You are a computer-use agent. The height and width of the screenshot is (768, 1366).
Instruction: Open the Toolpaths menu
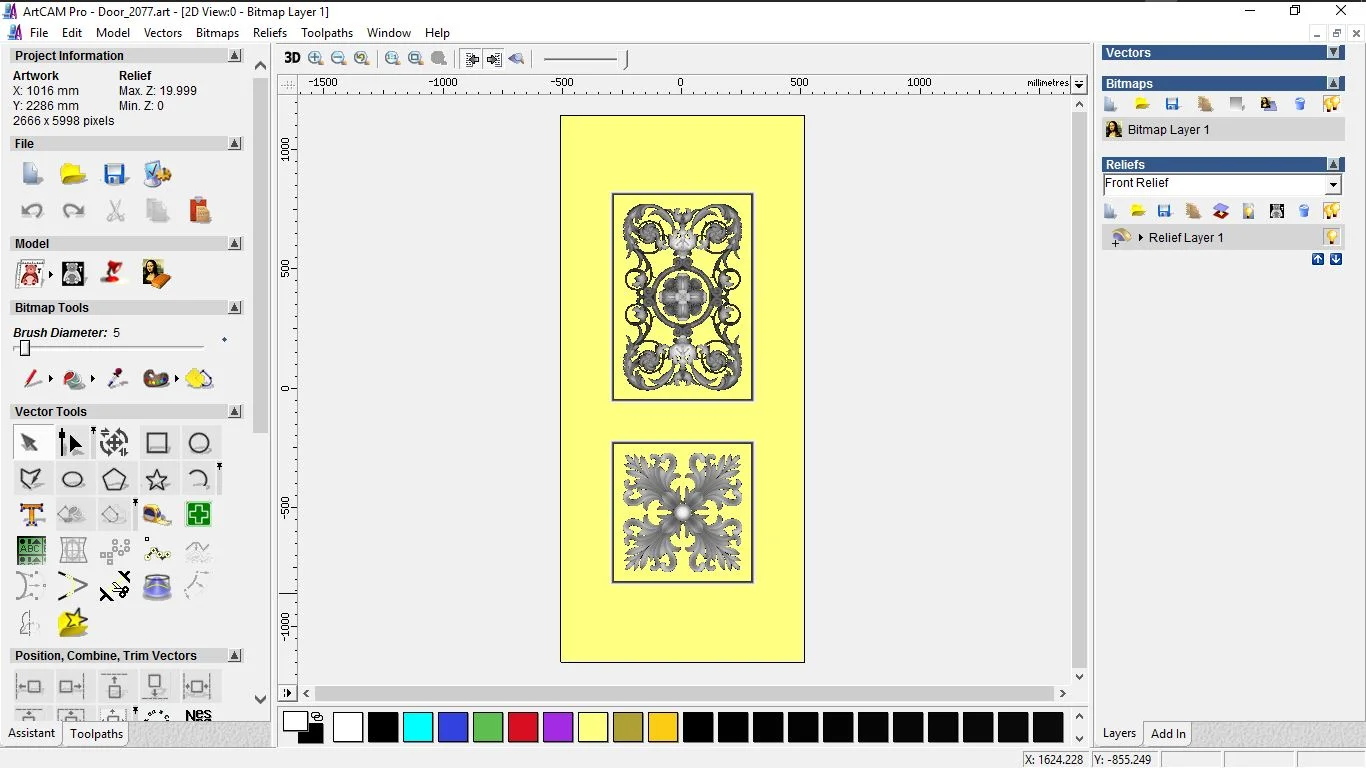pyautogui.click(x=327, y=32)
